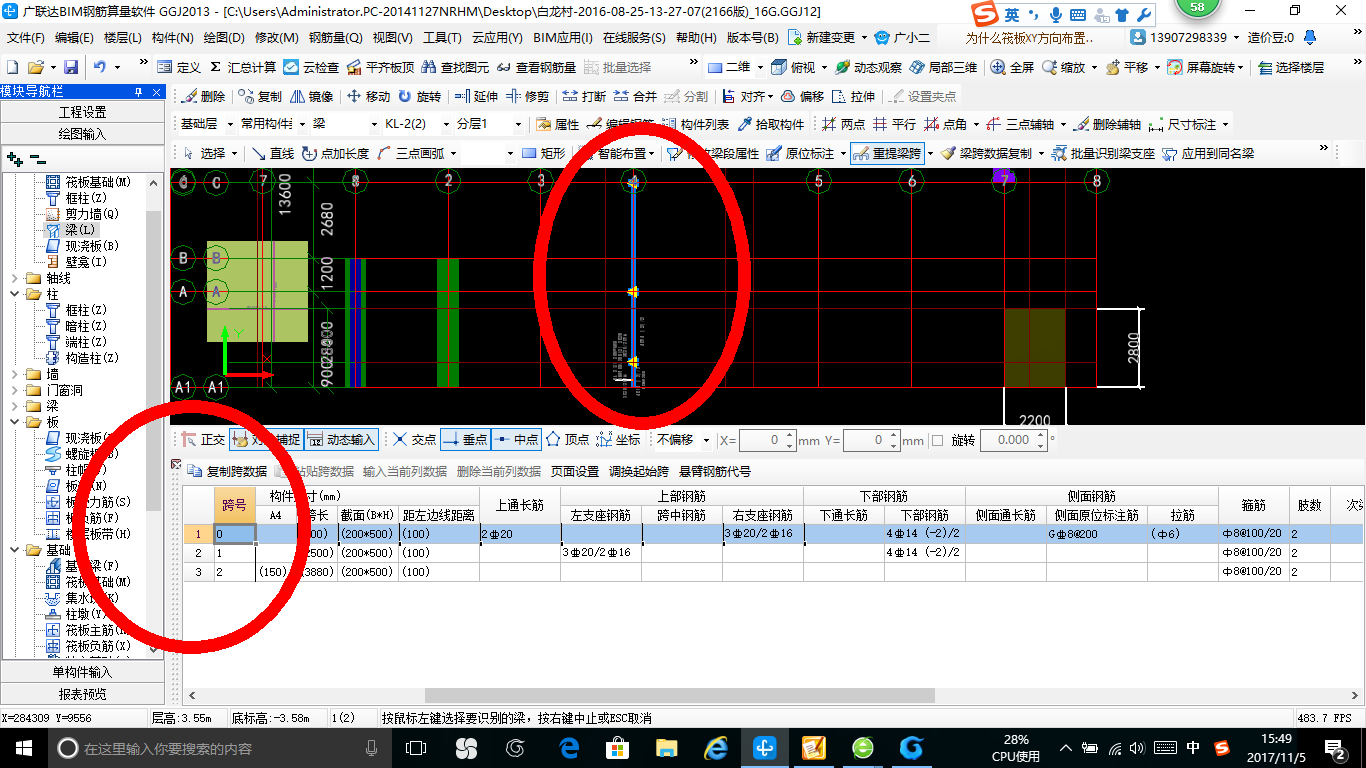Image resolution: width=1366 pixels, height=768 pixels.
Task: Click 工程设置 navigation button
Action: point(82,112)
